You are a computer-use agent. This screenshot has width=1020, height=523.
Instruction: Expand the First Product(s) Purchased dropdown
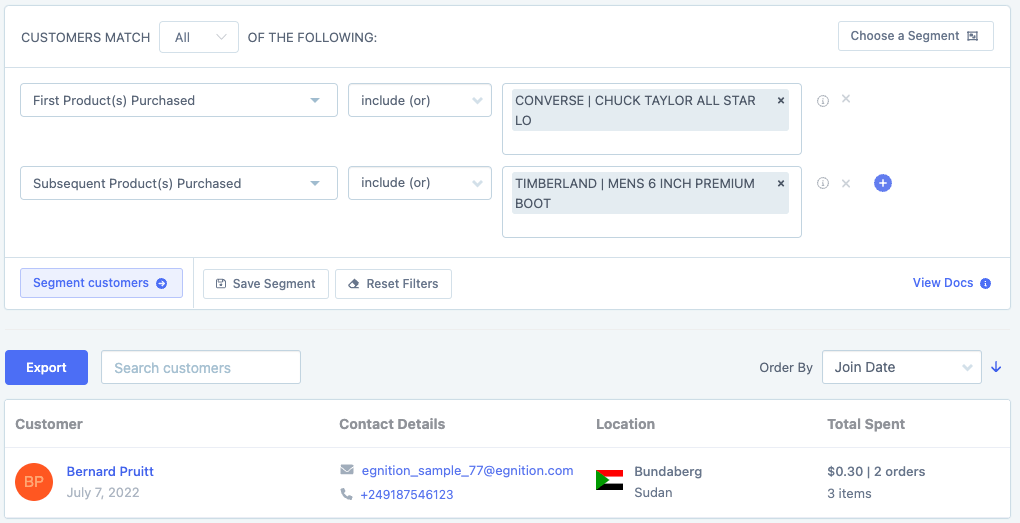coord(178,100)
